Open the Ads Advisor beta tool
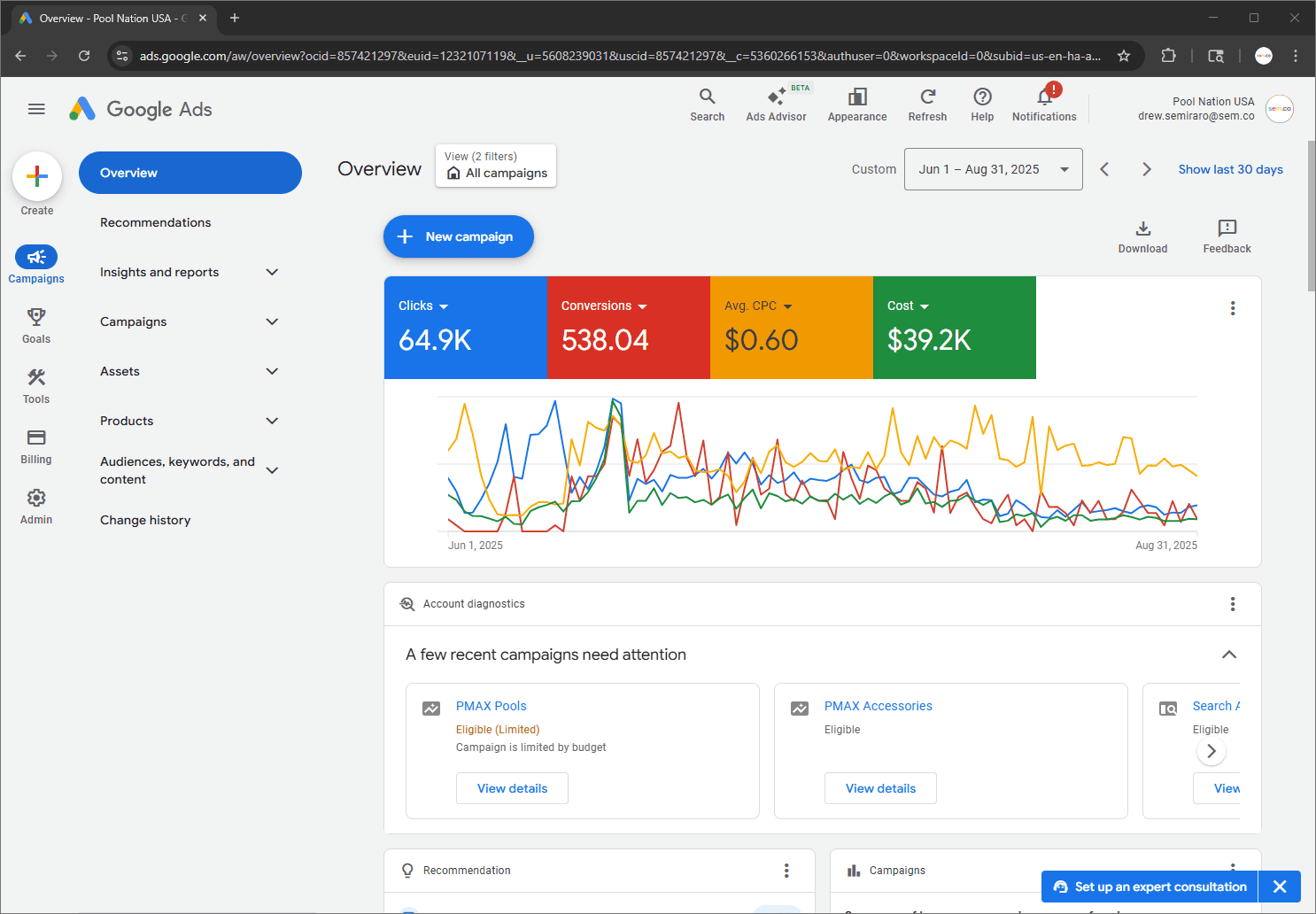The height and width of the screenshot is (914, 1316). [x=776, y=105]
